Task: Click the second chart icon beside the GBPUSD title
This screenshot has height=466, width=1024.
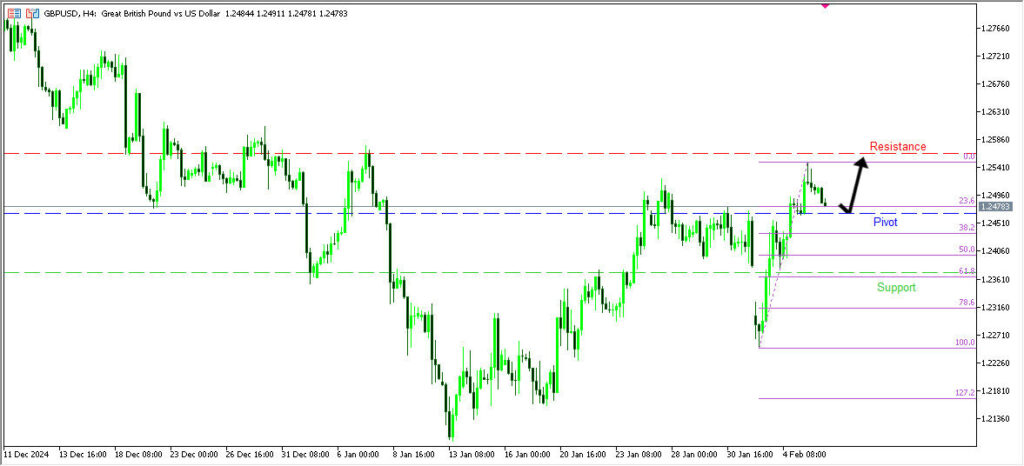Action: click(x=33, y=15)
